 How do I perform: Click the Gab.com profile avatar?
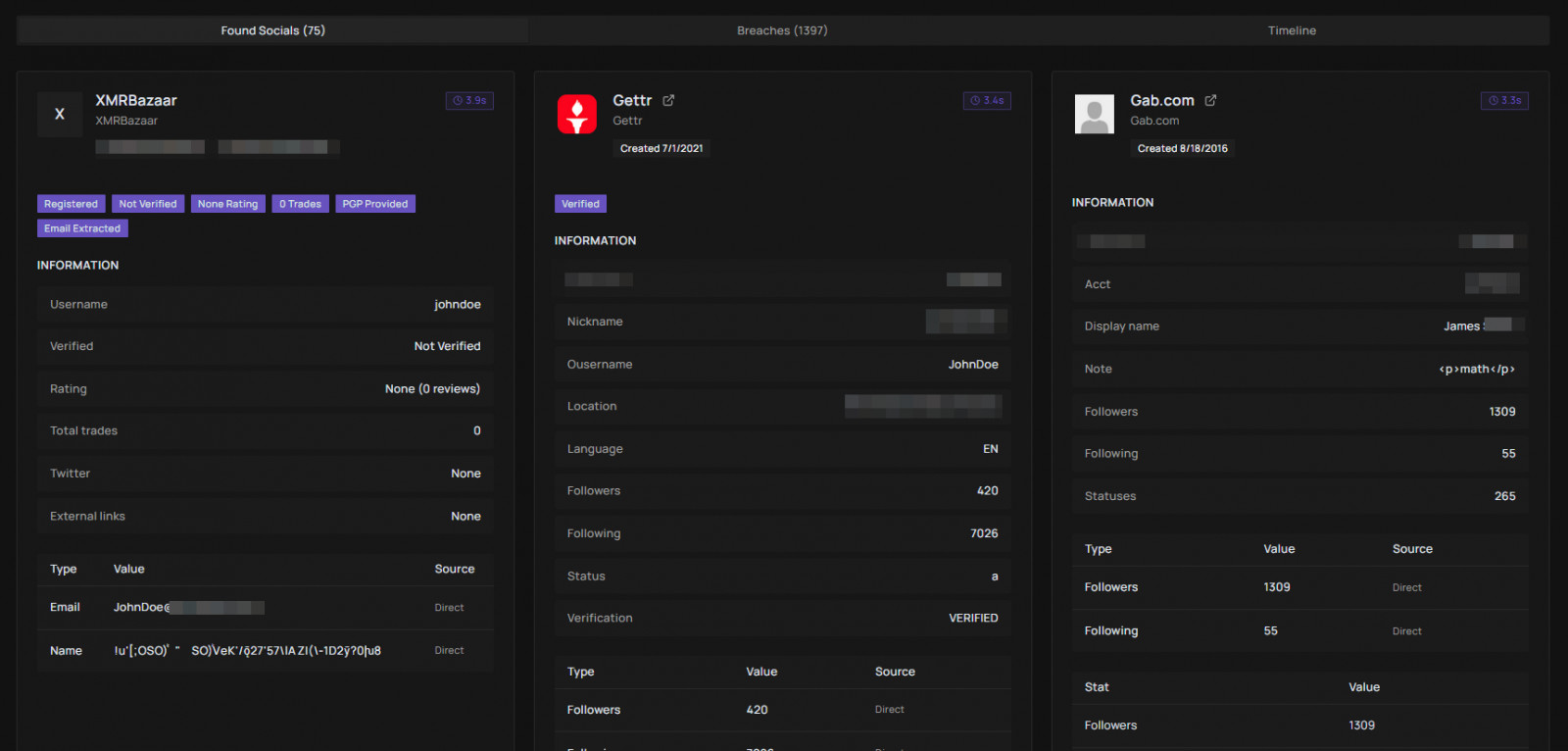pos(1095,115)
